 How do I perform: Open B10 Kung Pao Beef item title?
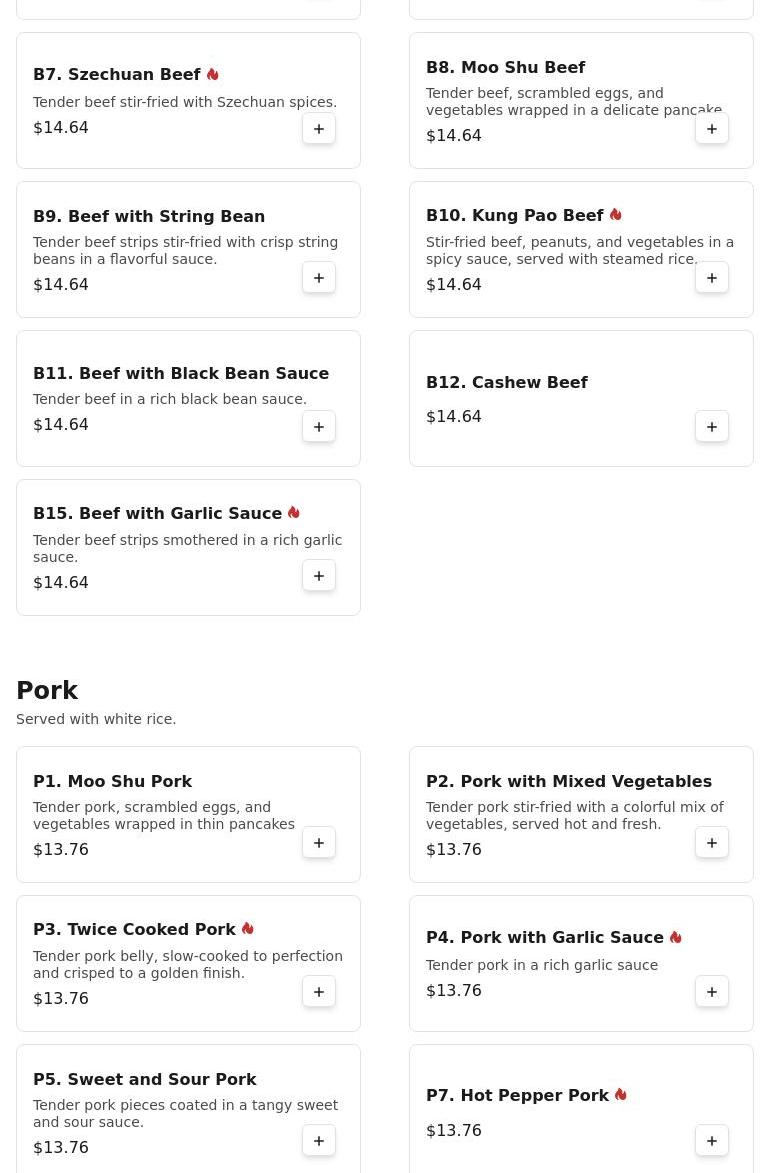click(514, 216)
